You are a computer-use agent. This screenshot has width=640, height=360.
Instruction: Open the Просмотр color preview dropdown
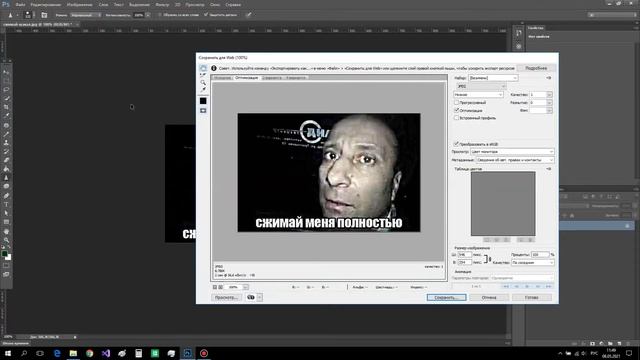[512, 151]
